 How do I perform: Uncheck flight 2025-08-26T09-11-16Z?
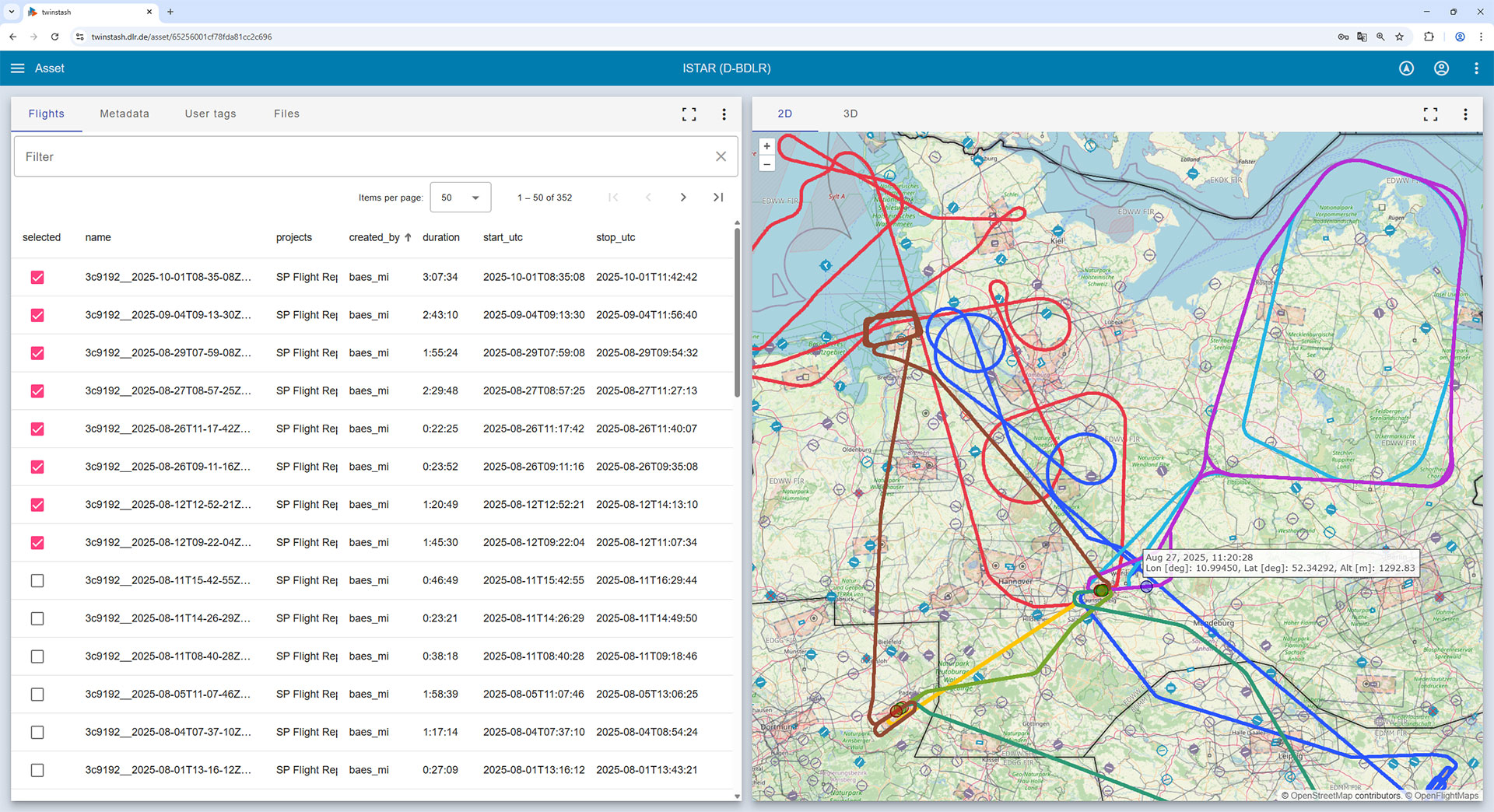[x=37, y=467]
